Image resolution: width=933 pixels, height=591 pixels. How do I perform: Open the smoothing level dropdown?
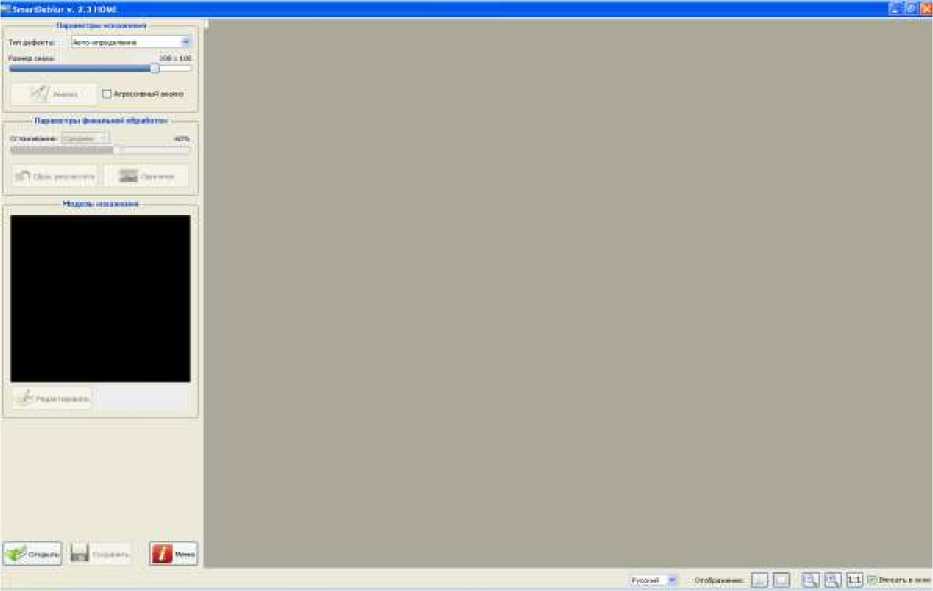point(85,138)
